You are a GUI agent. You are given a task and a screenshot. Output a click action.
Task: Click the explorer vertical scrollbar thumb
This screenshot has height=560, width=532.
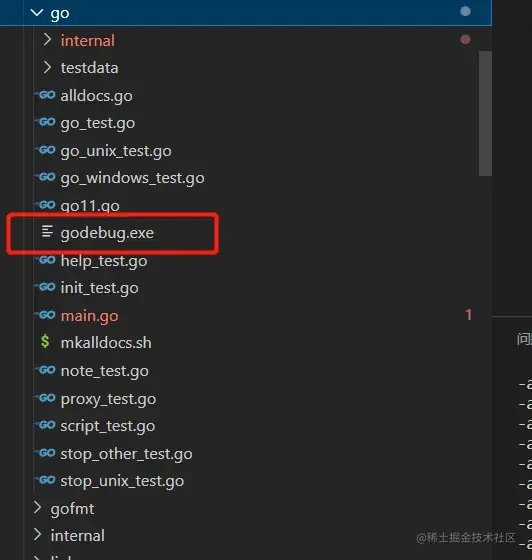(485, 113)
